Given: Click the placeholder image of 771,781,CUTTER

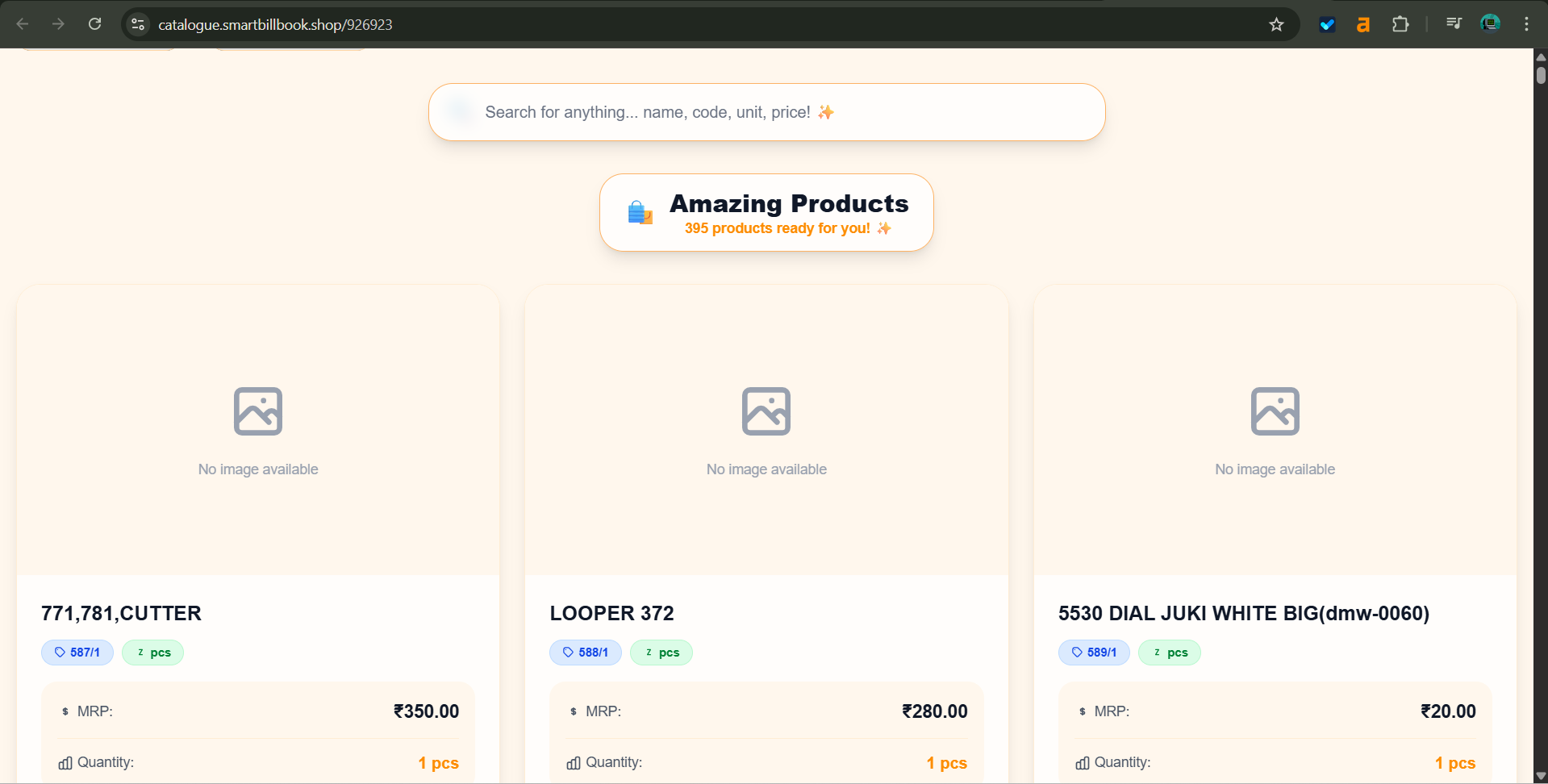Looking at the screenshot, I should point(258,411).
